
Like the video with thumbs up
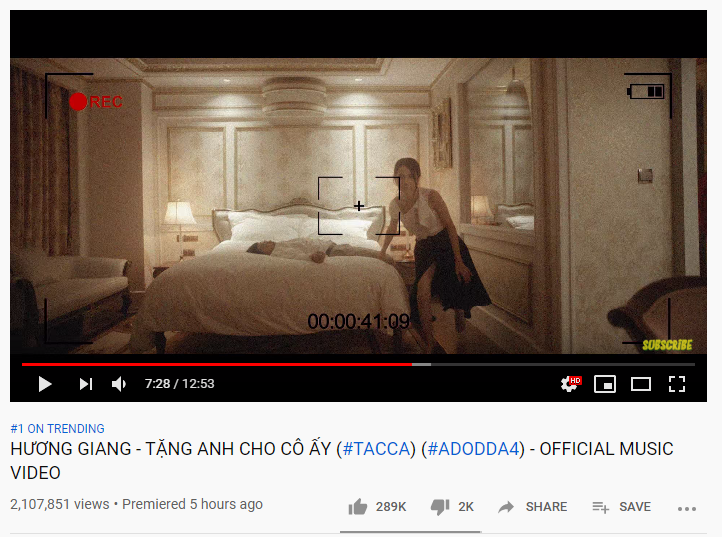coord(358,507)
